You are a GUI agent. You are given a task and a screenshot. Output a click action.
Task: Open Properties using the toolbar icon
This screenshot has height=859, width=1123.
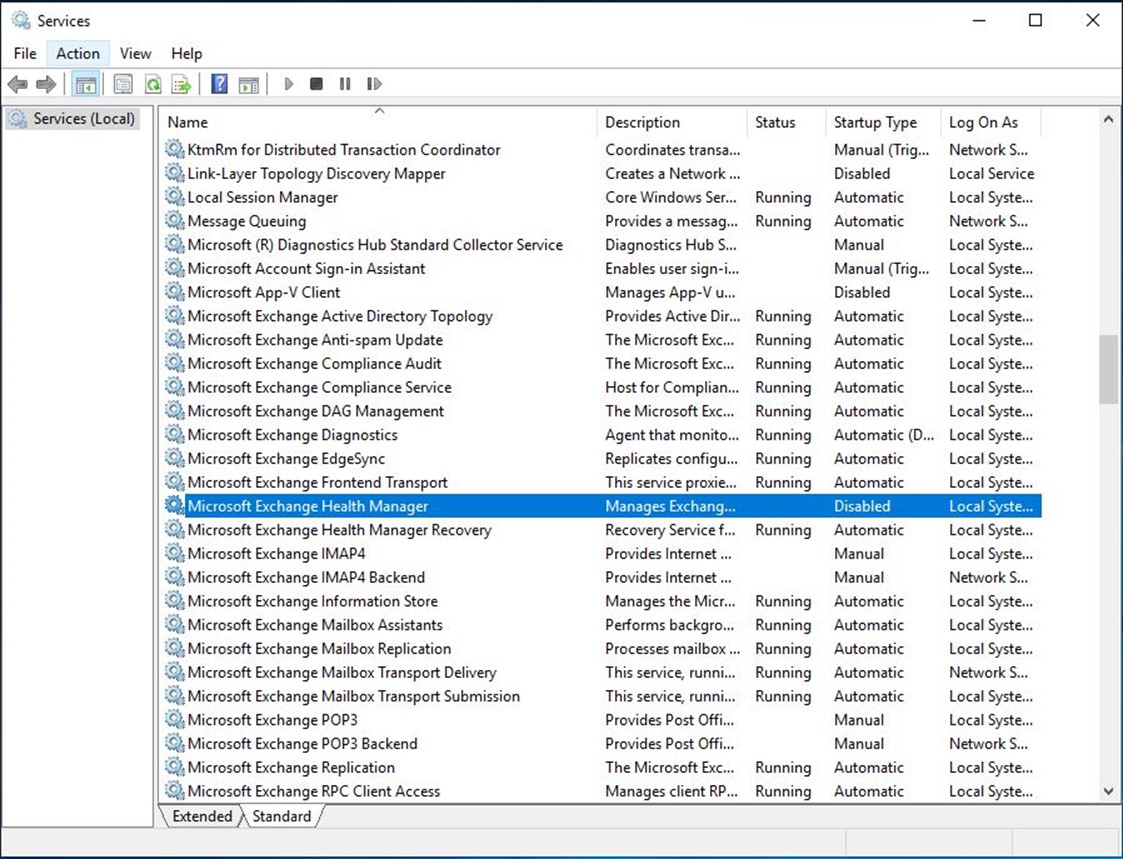[123, 85]
